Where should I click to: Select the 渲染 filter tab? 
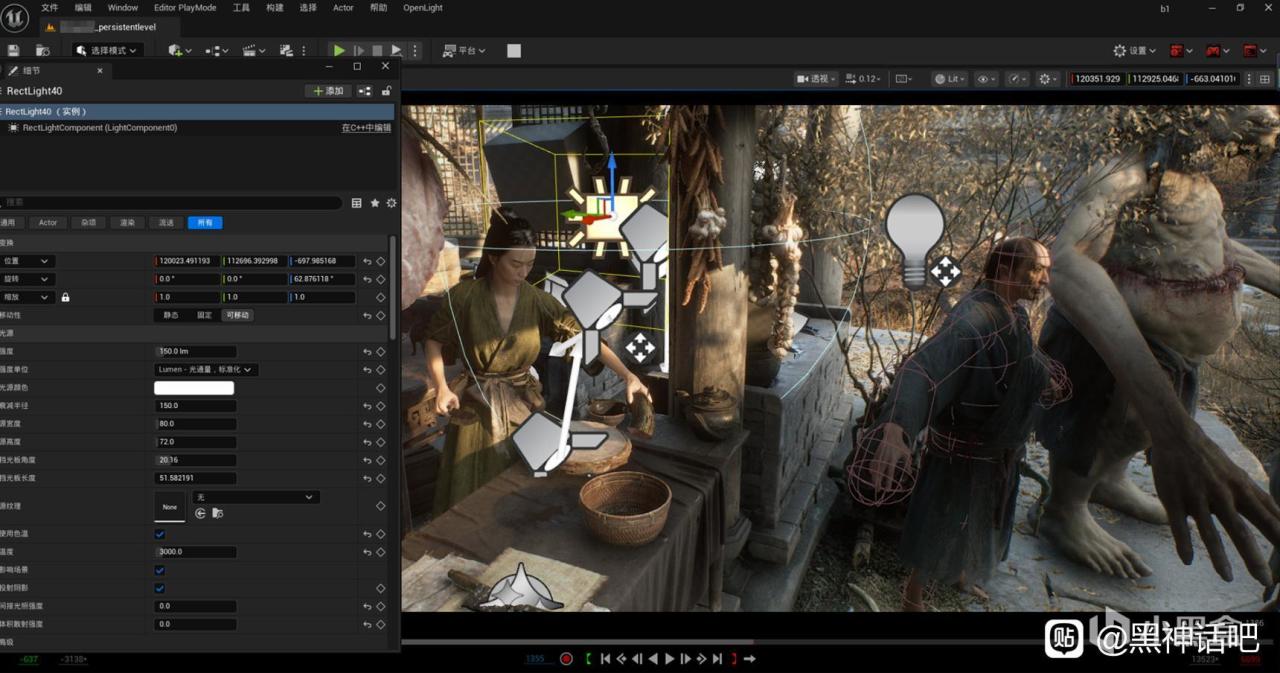[127, 223]
